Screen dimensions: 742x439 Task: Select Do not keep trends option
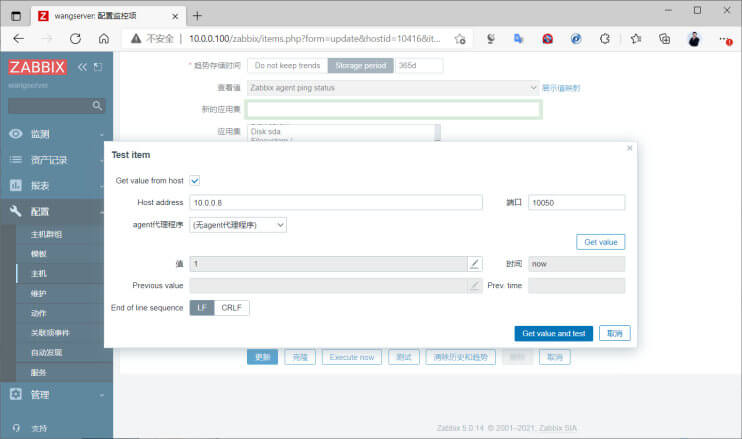(287, 66)
